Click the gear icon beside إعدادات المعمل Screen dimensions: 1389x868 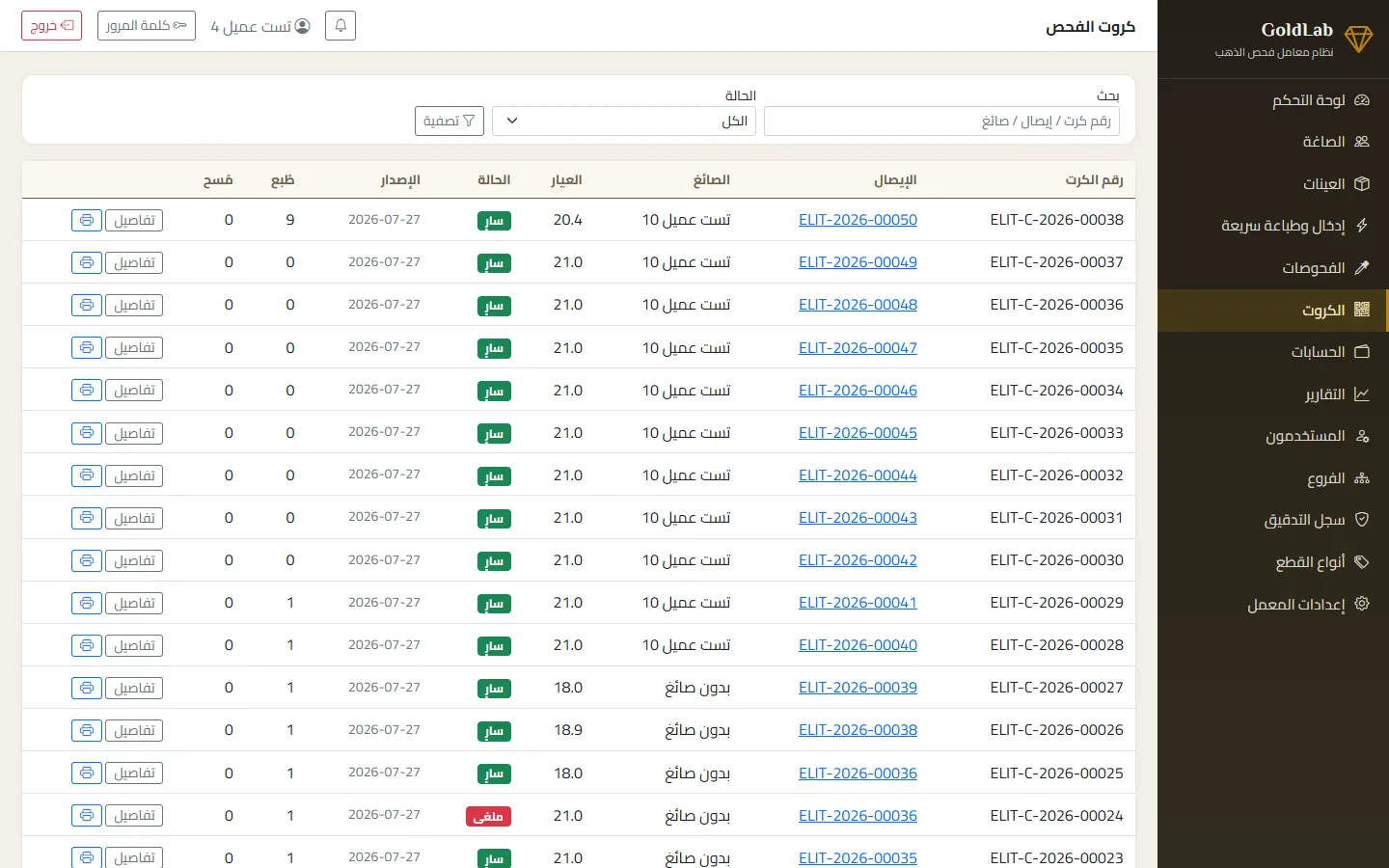pos(1362,604)
